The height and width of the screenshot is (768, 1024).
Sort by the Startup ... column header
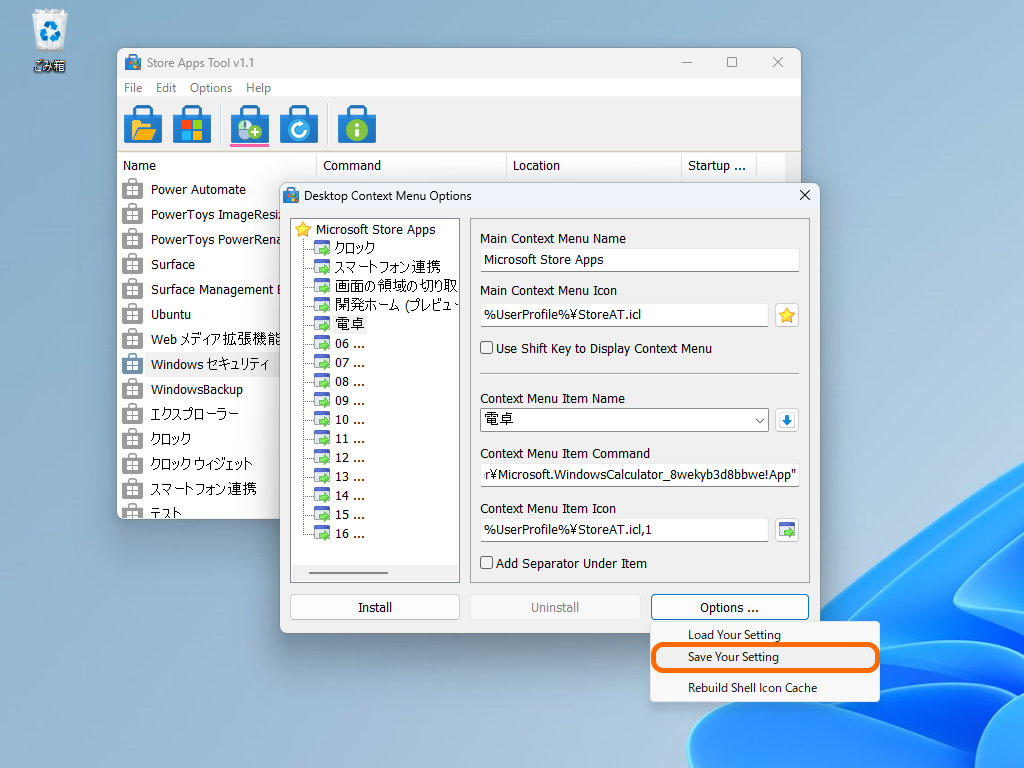point(718,166)
